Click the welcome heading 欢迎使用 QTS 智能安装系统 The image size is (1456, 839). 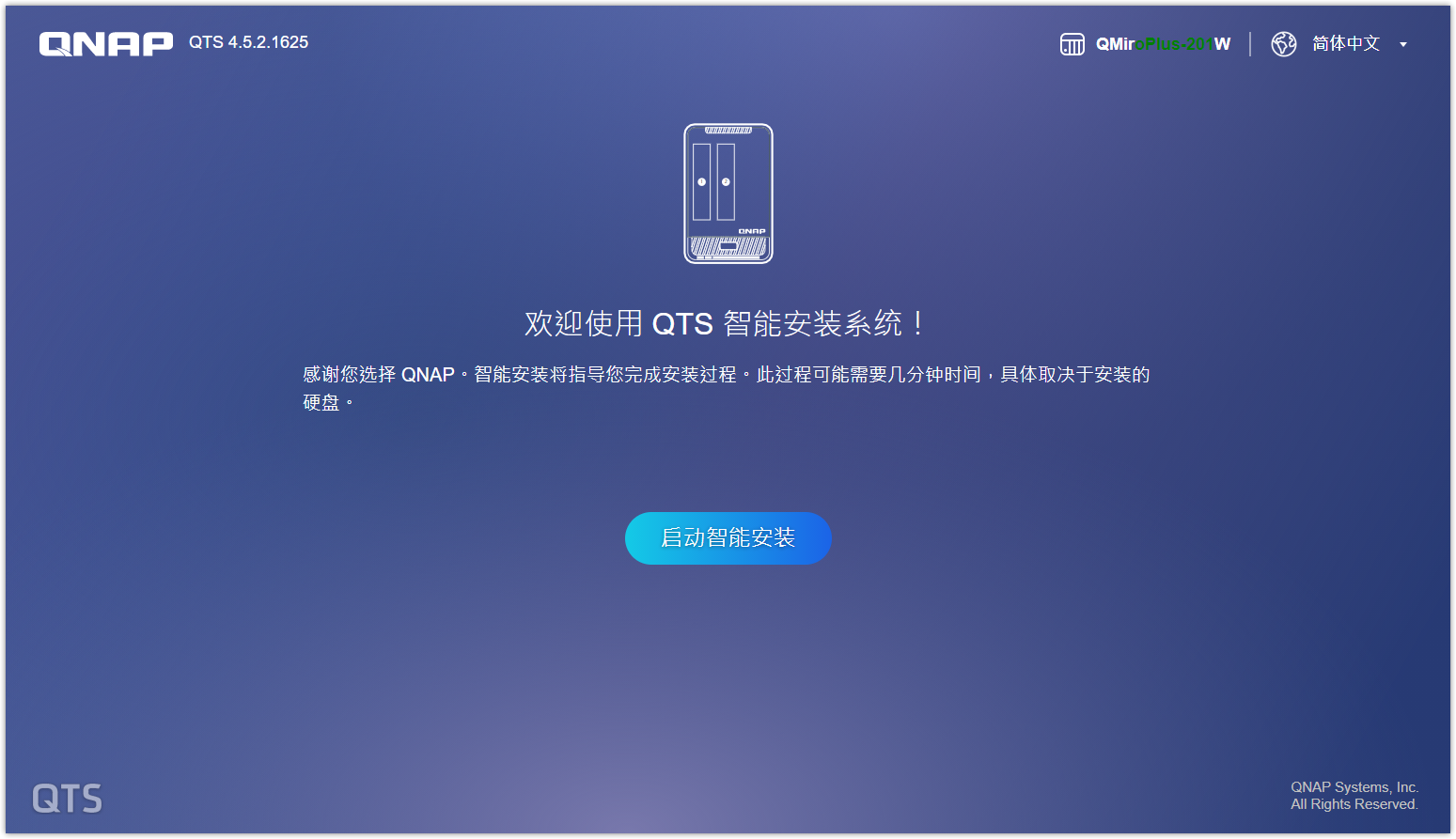pyautogui.click(x=724, y=323)
